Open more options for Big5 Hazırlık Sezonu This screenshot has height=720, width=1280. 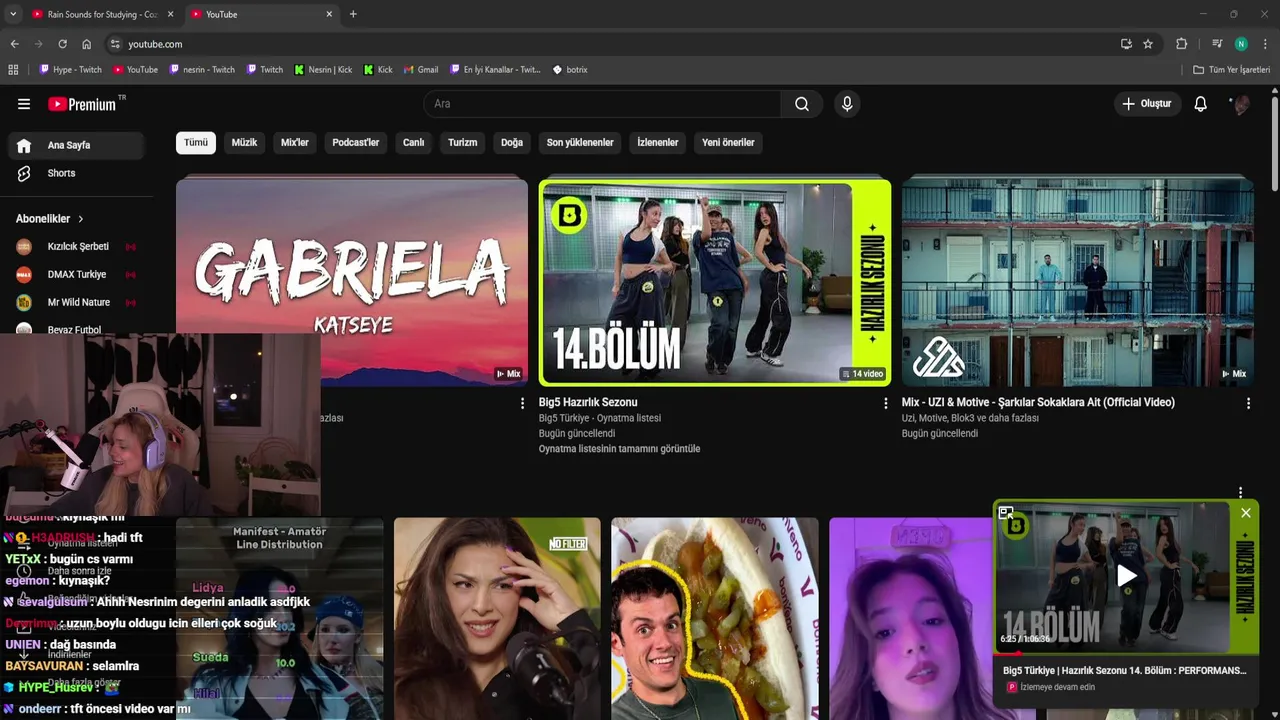point(885,403)
